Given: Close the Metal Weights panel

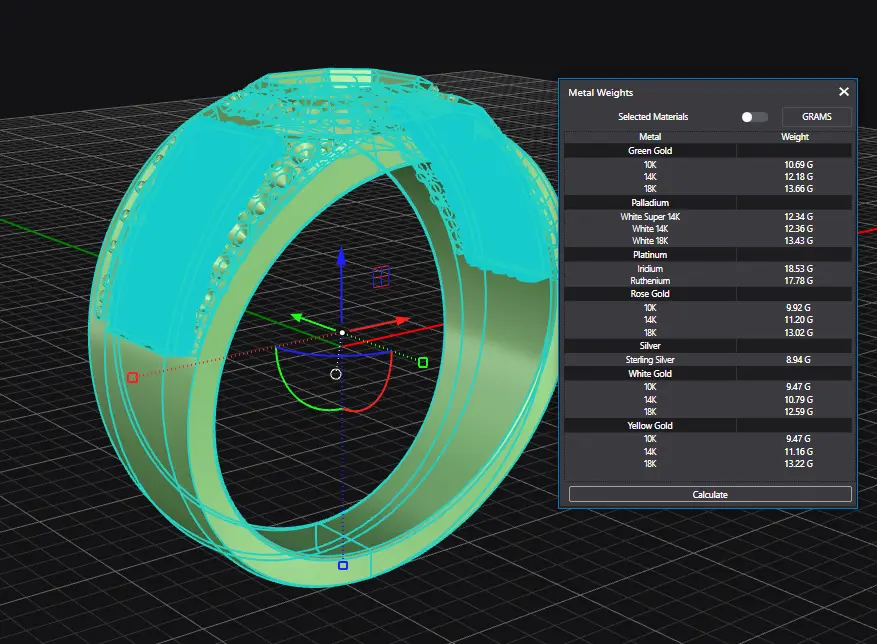Looking at the screenshot, I should (x=843, y=92).
